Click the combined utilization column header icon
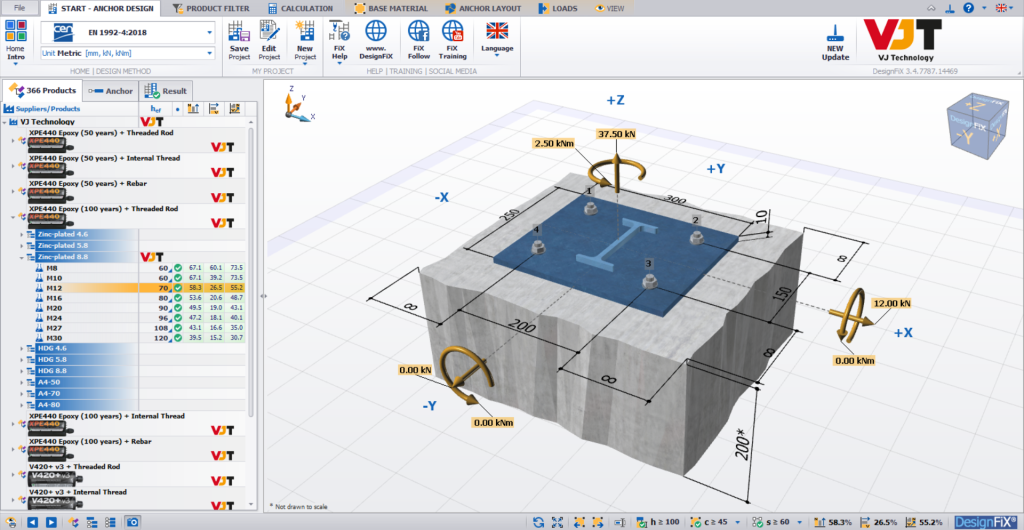This screenshot has width=1024, height=530. tap(235, 109)
